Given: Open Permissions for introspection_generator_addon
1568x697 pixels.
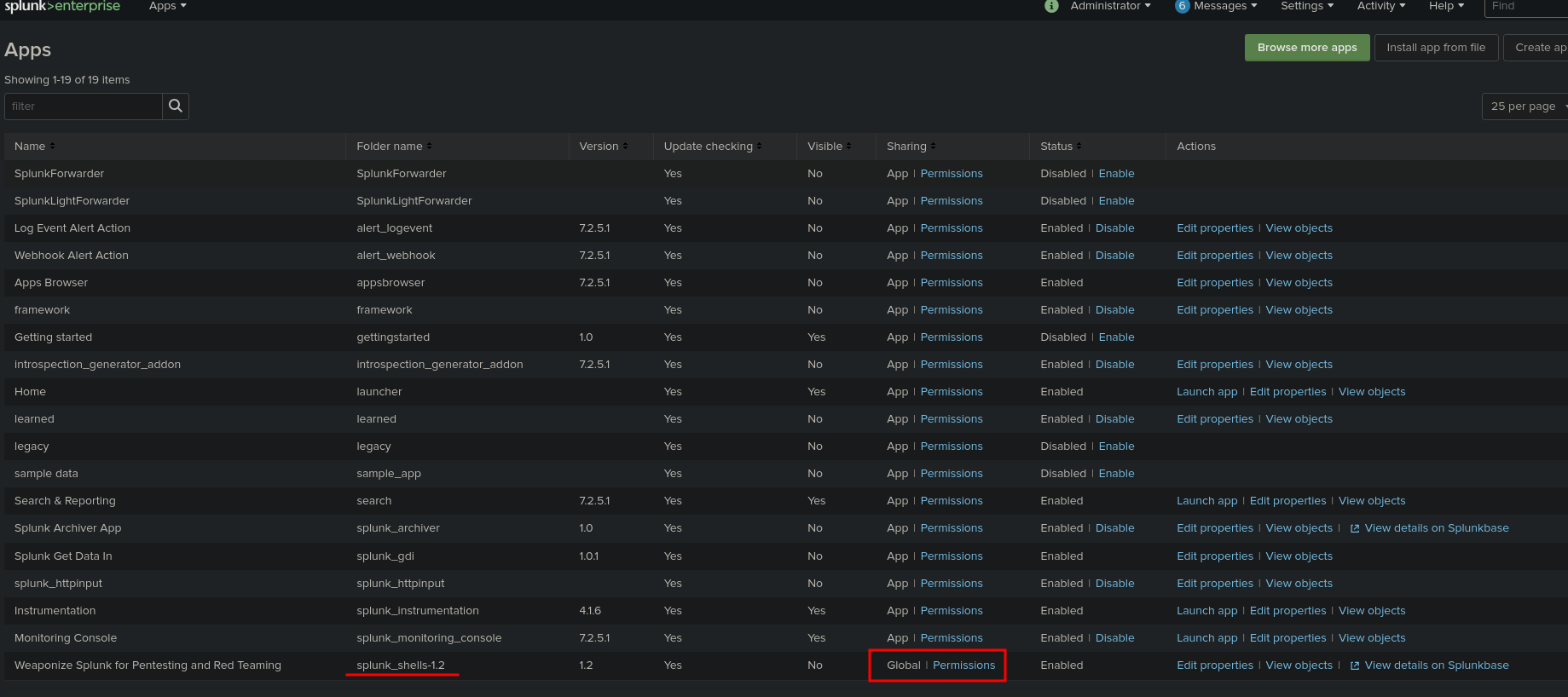Looking at the screenshot, I should tap(952, 365).
